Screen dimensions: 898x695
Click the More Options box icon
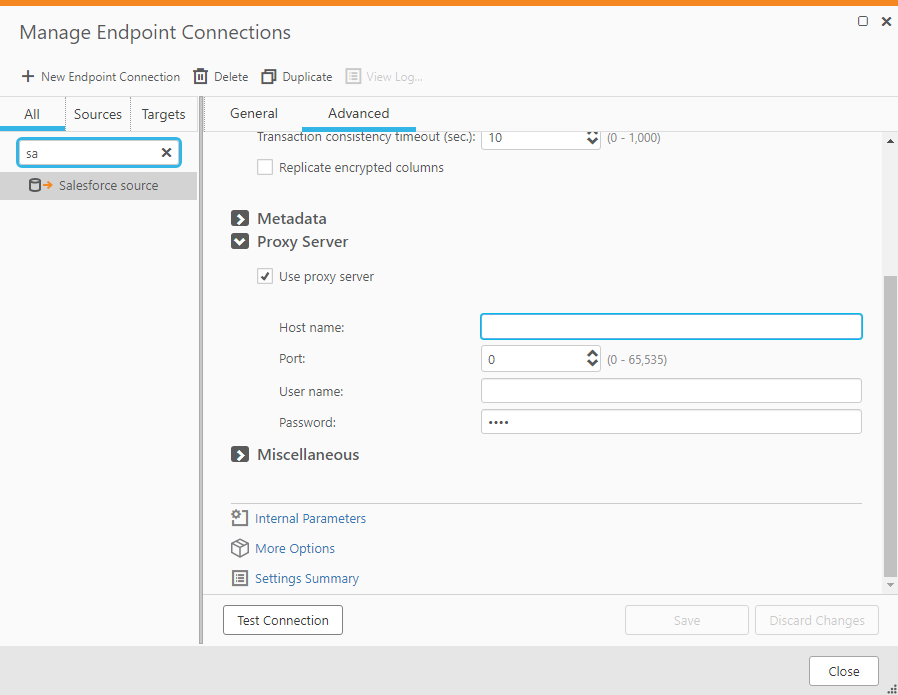(239, 548)
